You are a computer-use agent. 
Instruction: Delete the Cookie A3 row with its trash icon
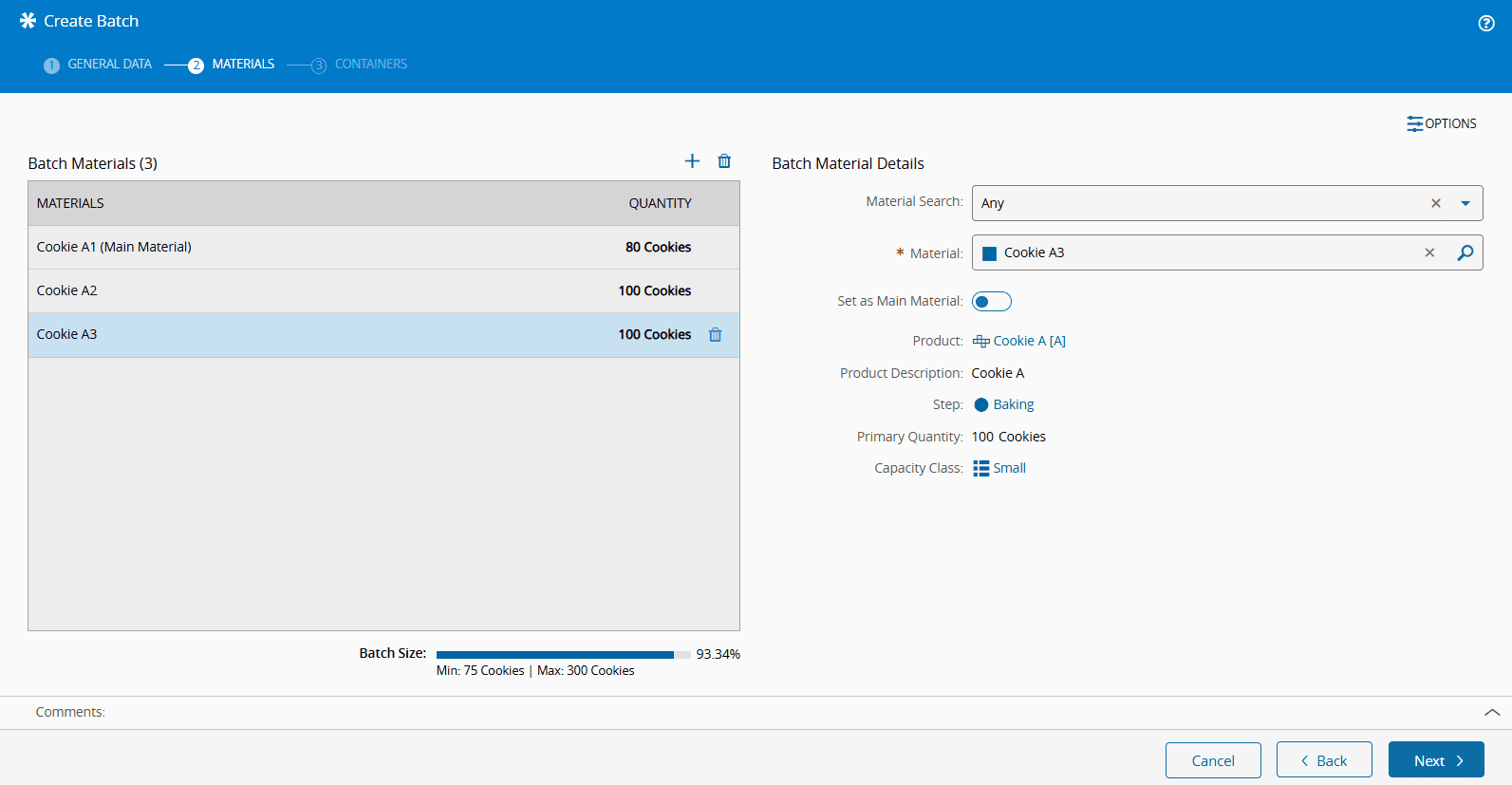coord(716,335)
